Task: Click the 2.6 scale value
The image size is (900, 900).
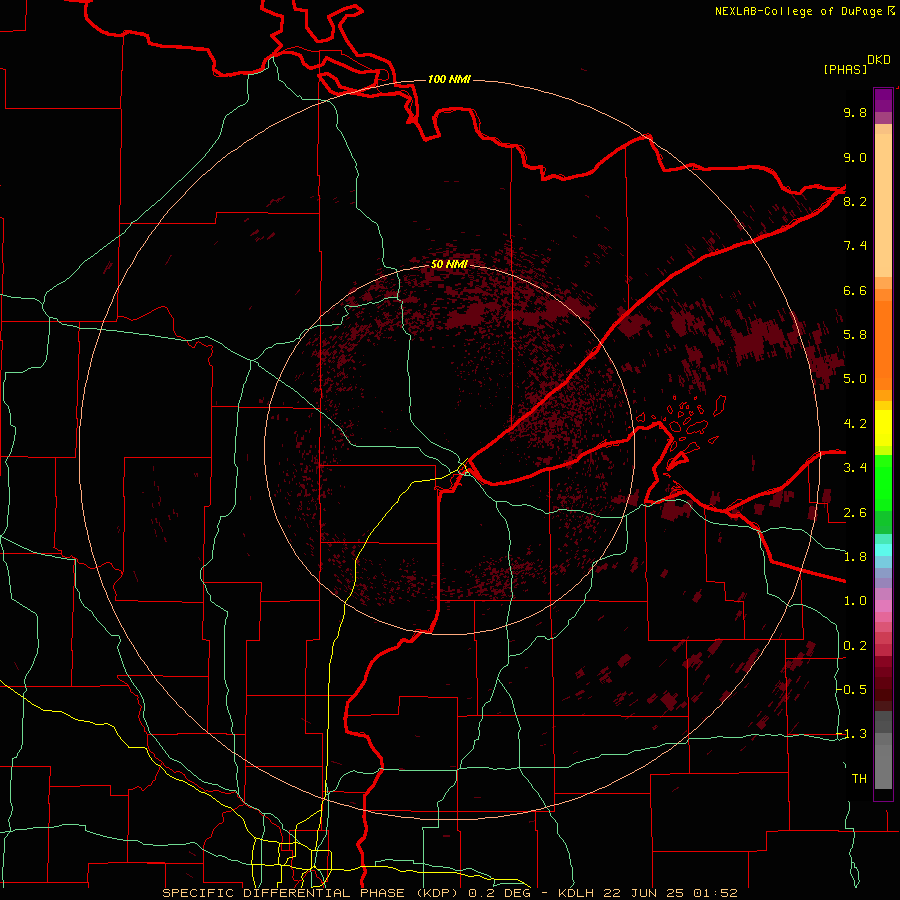Action: point(855,512)
